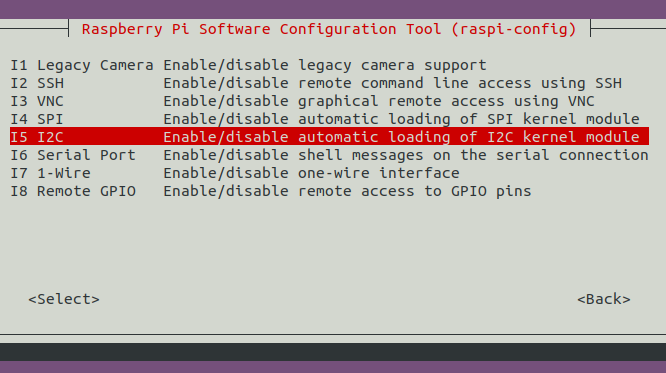666x373 pixels.
Task: Click the legacy camera support description
Action: (x=325, y=65)
